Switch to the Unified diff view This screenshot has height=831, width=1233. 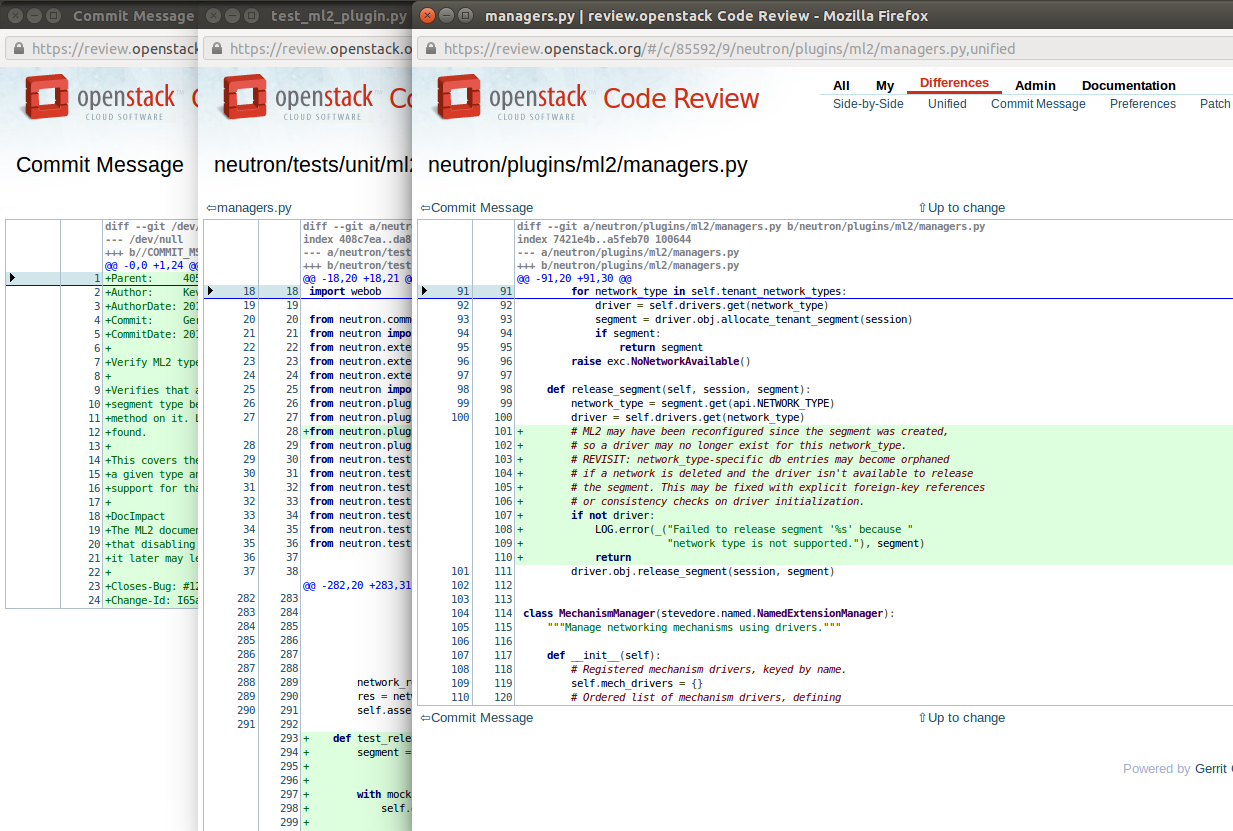coord(947,104)
